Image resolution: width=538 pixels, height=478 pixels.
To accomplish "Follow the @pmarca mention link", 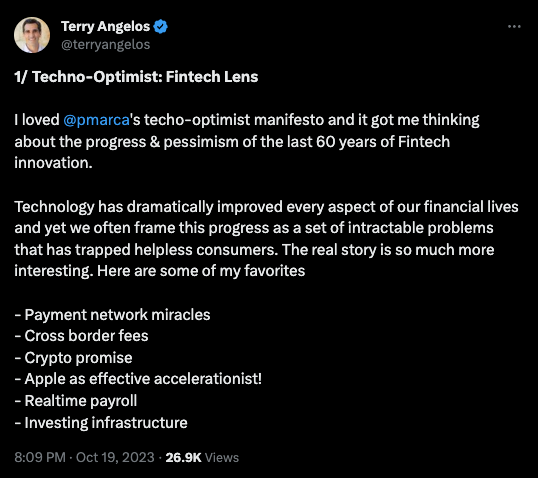I will click(96, 120).
